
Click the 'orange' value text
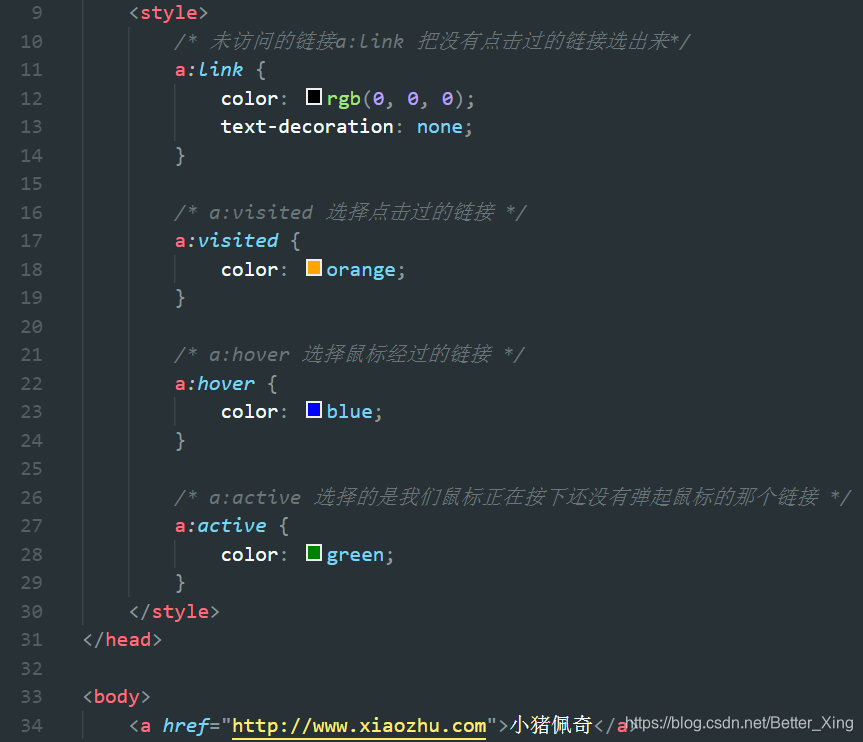(361, 270)
